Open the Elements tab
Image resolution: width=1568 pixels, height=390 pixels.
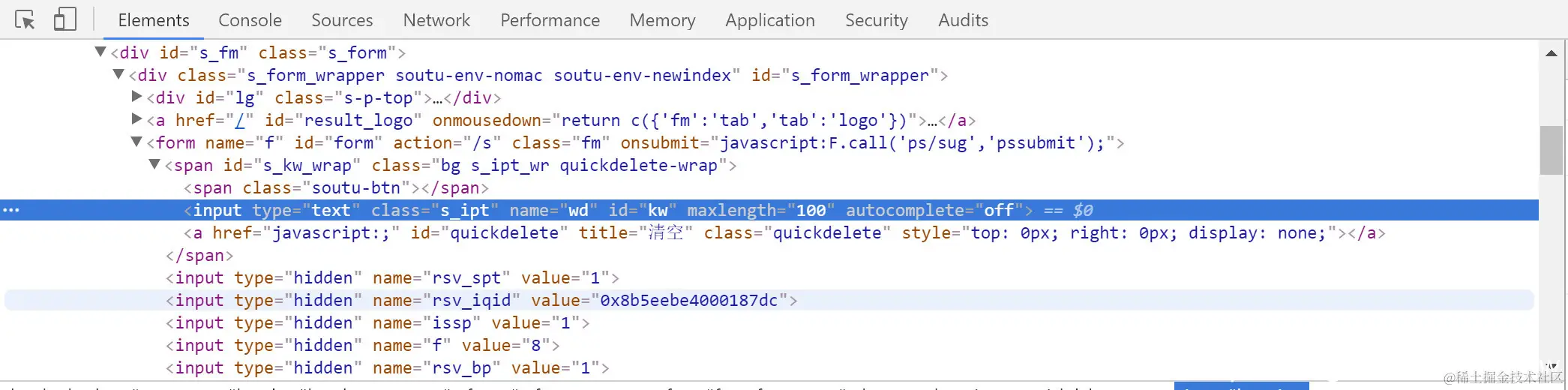(154, 20)
